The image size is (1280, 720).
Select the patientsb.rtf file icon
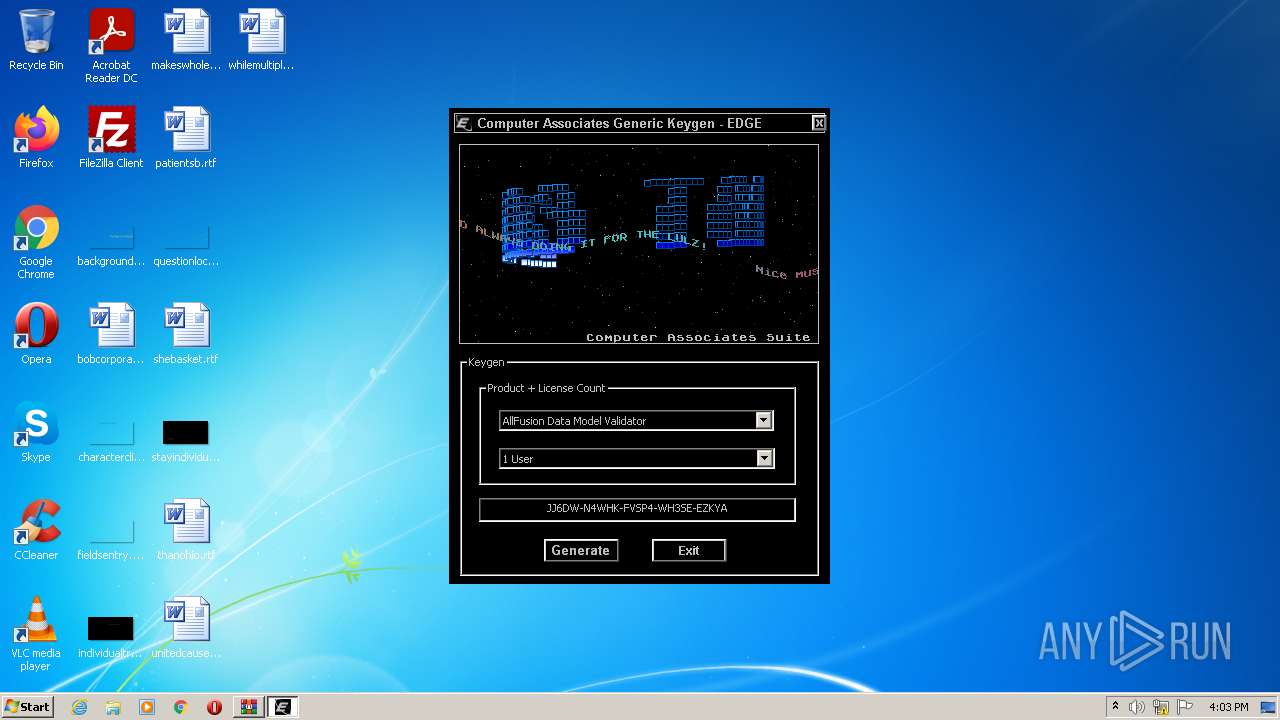186,138
